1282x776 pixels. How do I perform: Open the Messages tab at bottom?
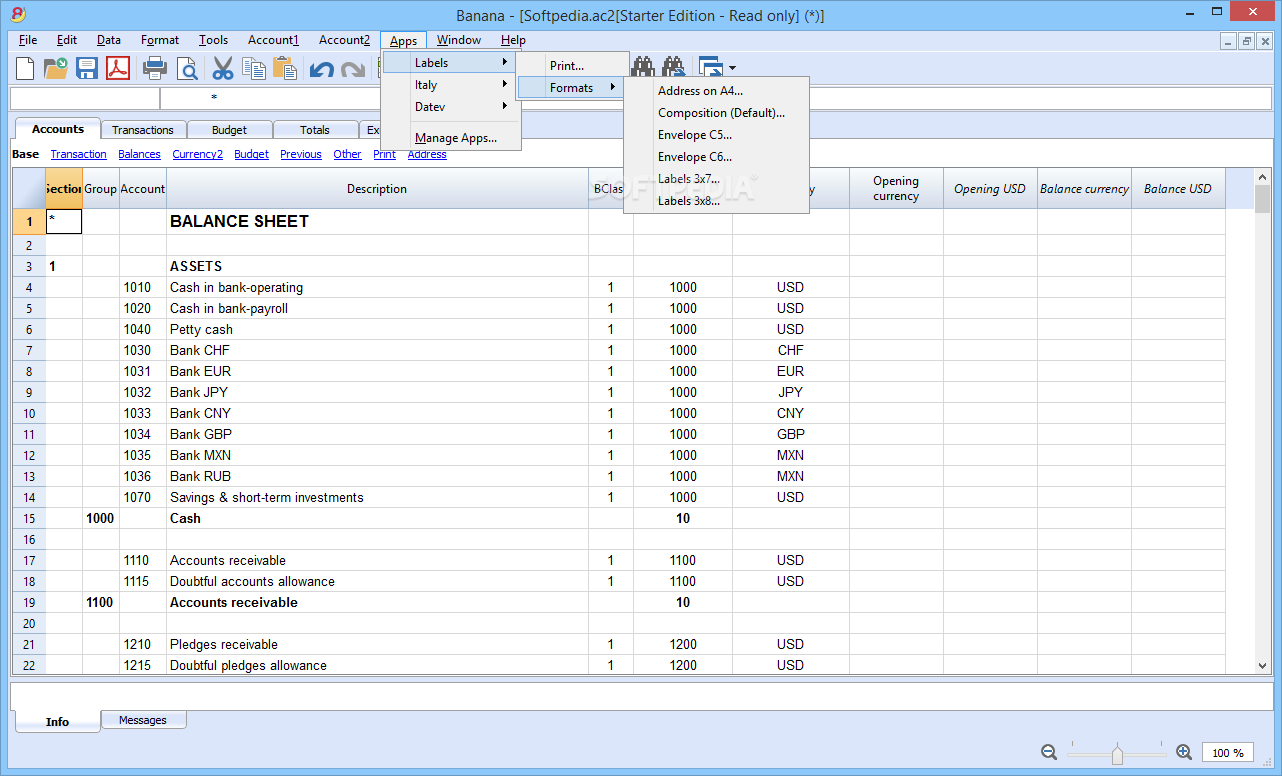pyautogui.click(x=143, y=720)
